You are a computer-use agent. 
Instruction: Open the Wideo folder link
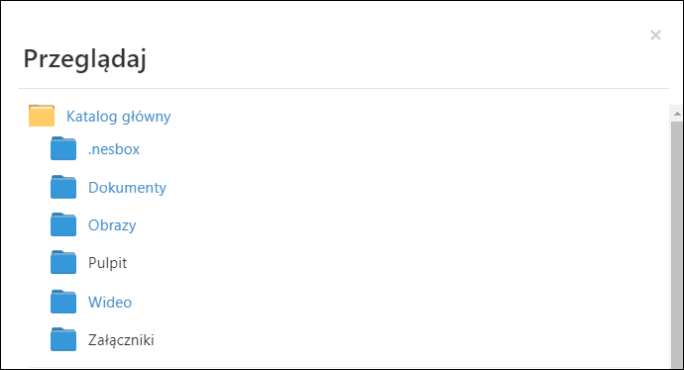pos(110,302)
